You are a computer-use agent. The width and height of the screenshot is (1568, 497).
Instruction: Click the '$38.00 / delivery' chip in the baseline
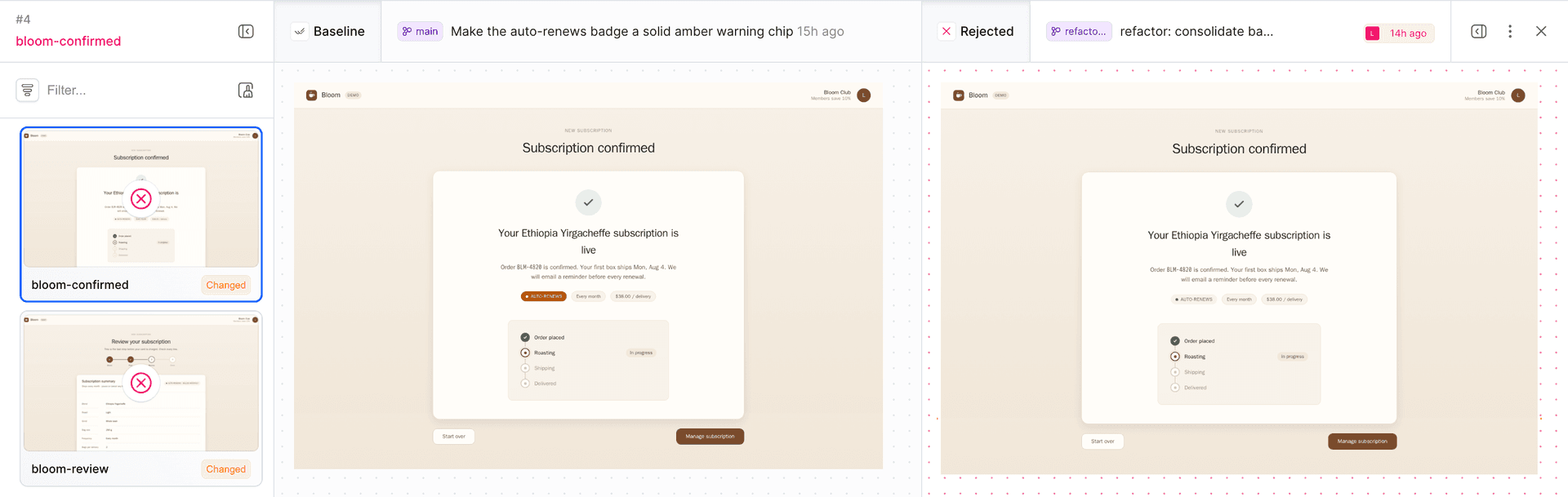[633, 296]
